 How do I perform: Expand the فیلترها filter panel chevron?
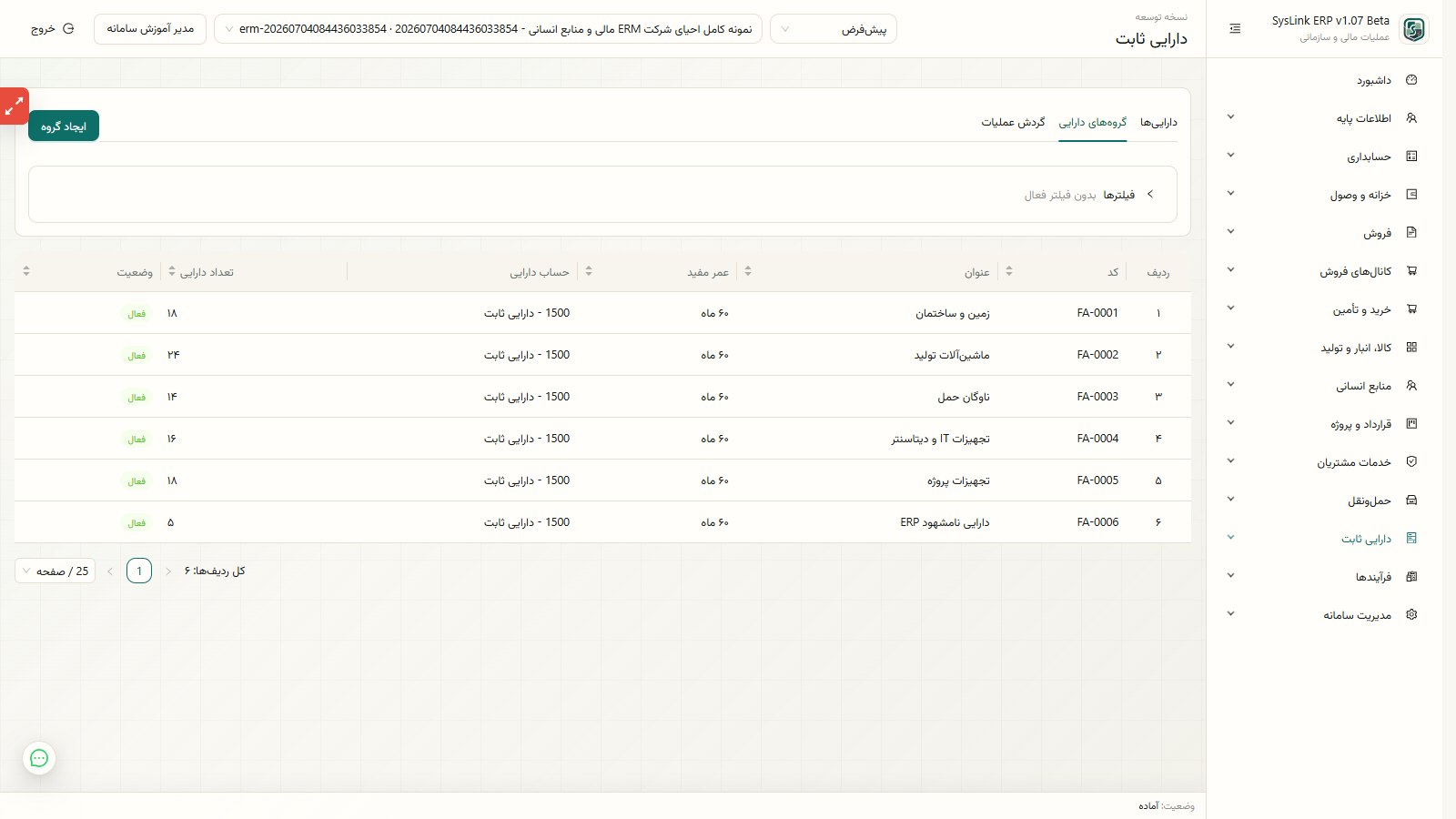coord(1150,195)
